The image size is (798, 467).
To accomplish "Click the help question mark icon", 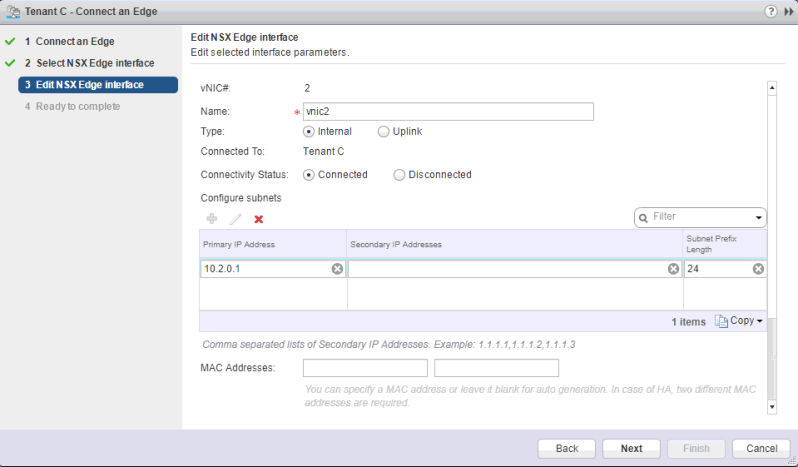I will click(x=770, y=10).
